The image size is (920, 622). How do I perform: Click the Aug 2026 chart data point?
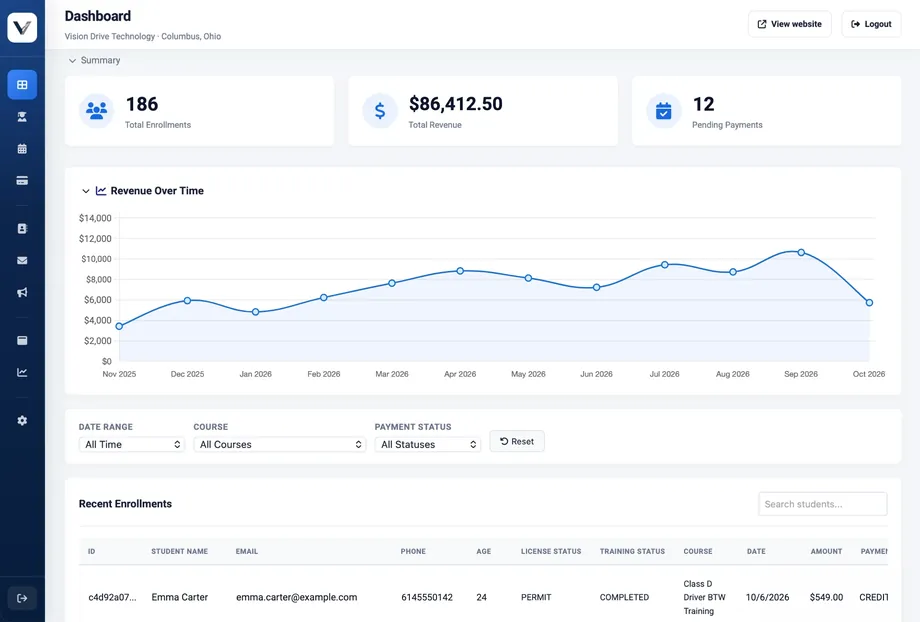(733, 272)
